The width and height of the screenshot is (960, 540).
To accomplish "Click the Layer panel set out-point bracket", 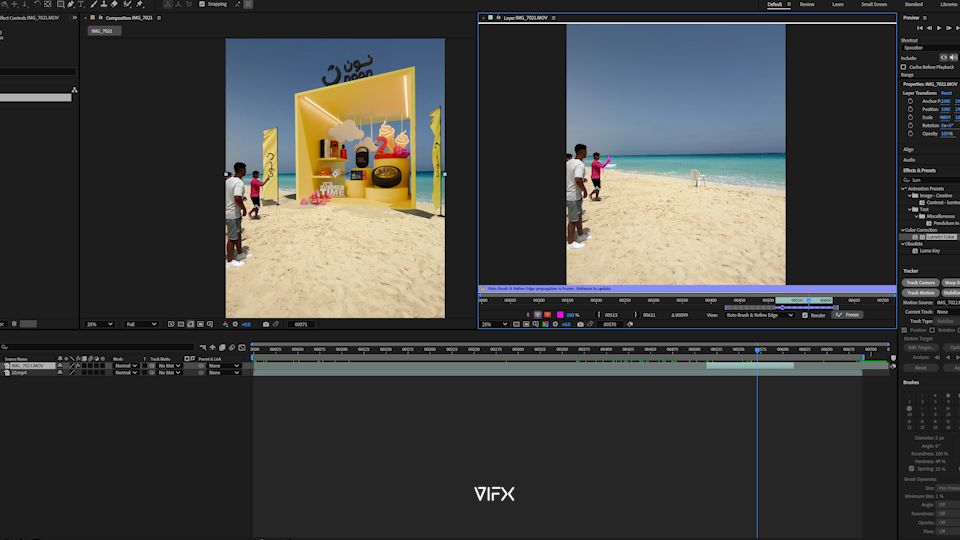I will coord(636,315).
